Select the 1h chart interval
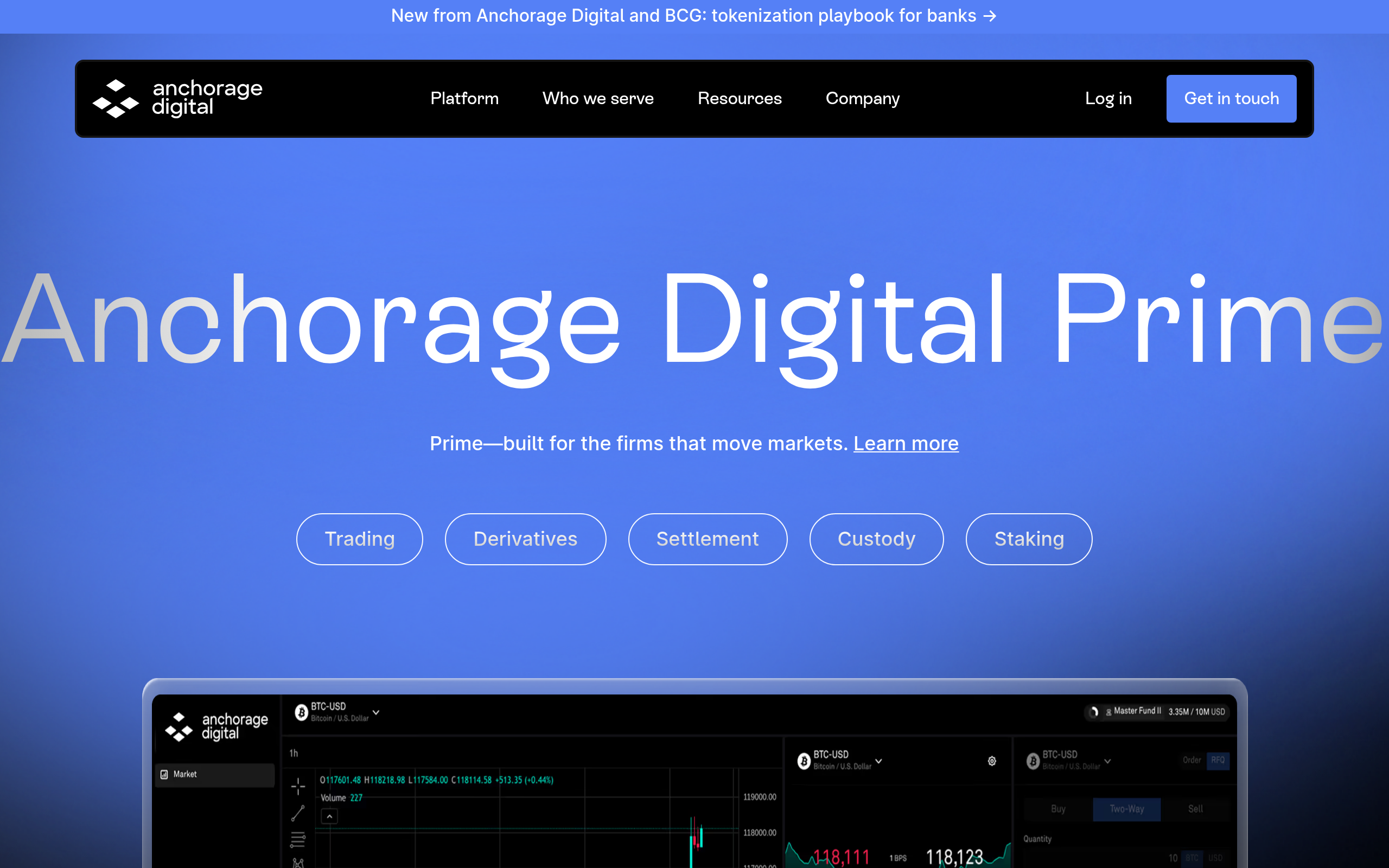The width and height of the screenshot is (1389, 868). 294,753
